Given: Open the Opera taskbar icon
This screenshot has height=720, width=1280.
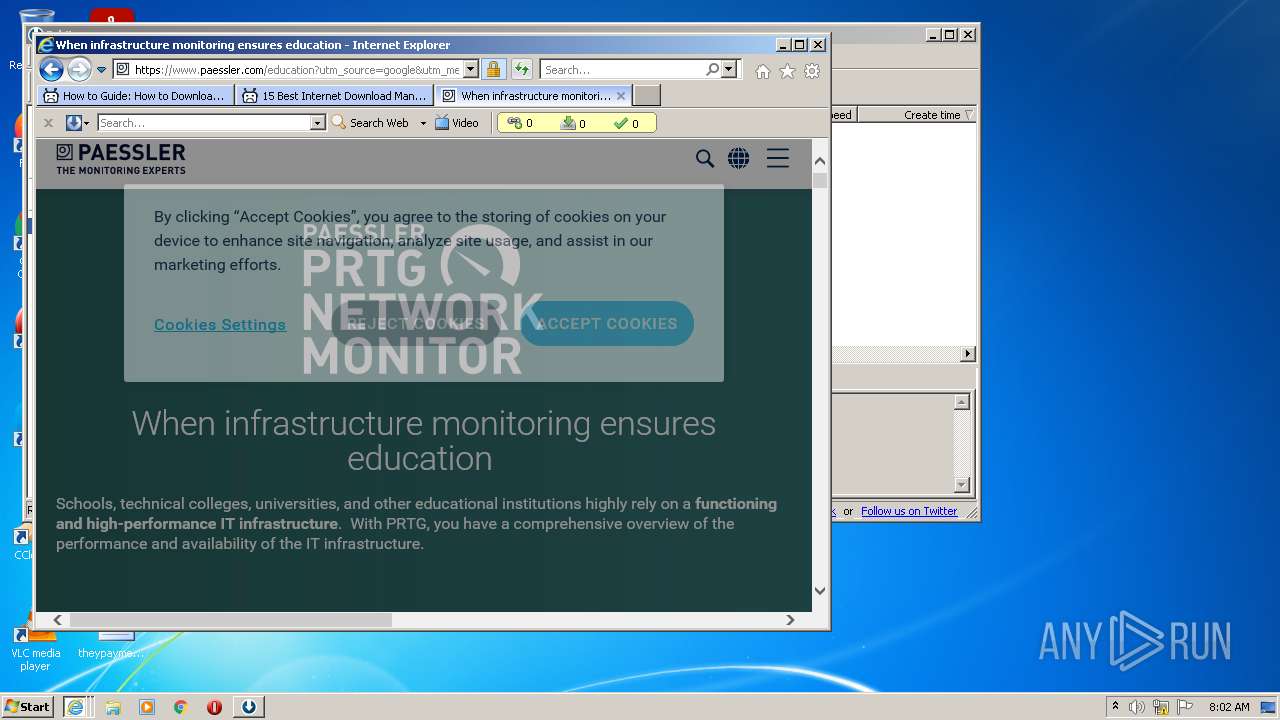Looking at the screenshot, I should tap(214, 707).
